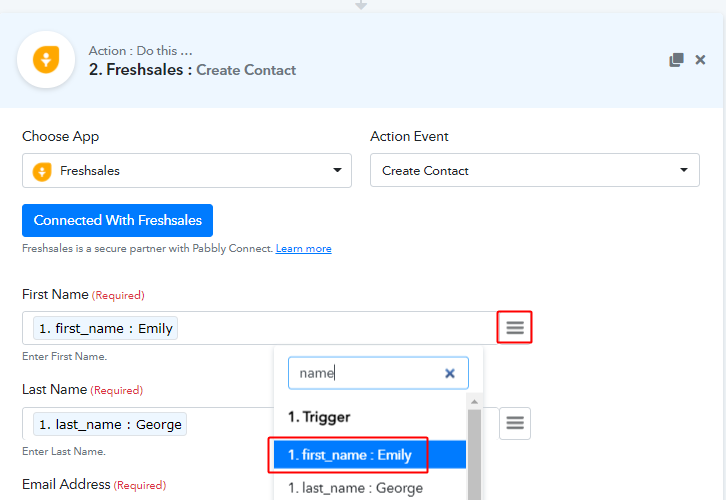Image resolution: width=726 pixels, height=500 pixels.
Task: Click the step title 'Freshsales : Create Contact'
Action: point(192,70)
